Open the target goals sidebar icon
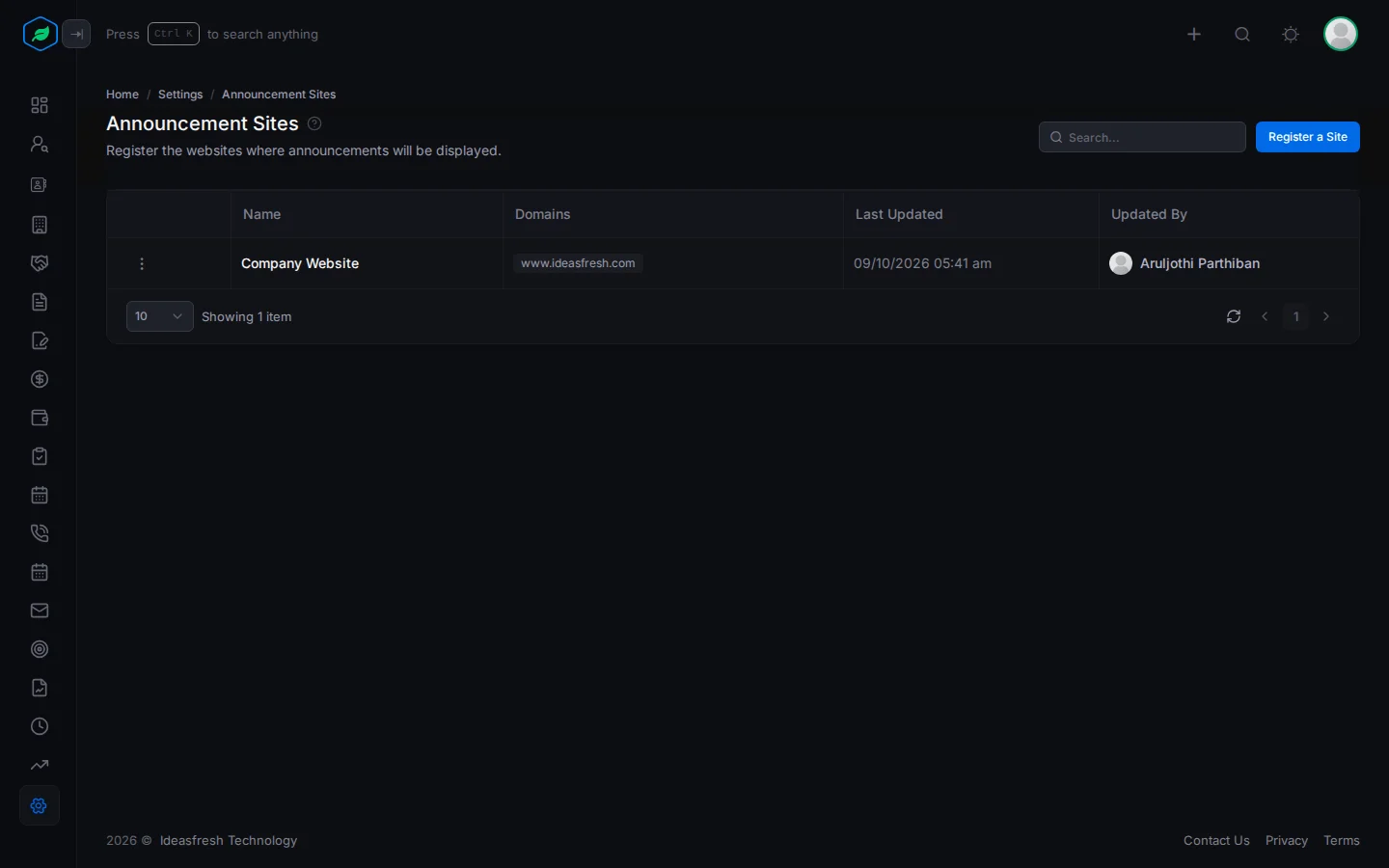 pos(40,649)
